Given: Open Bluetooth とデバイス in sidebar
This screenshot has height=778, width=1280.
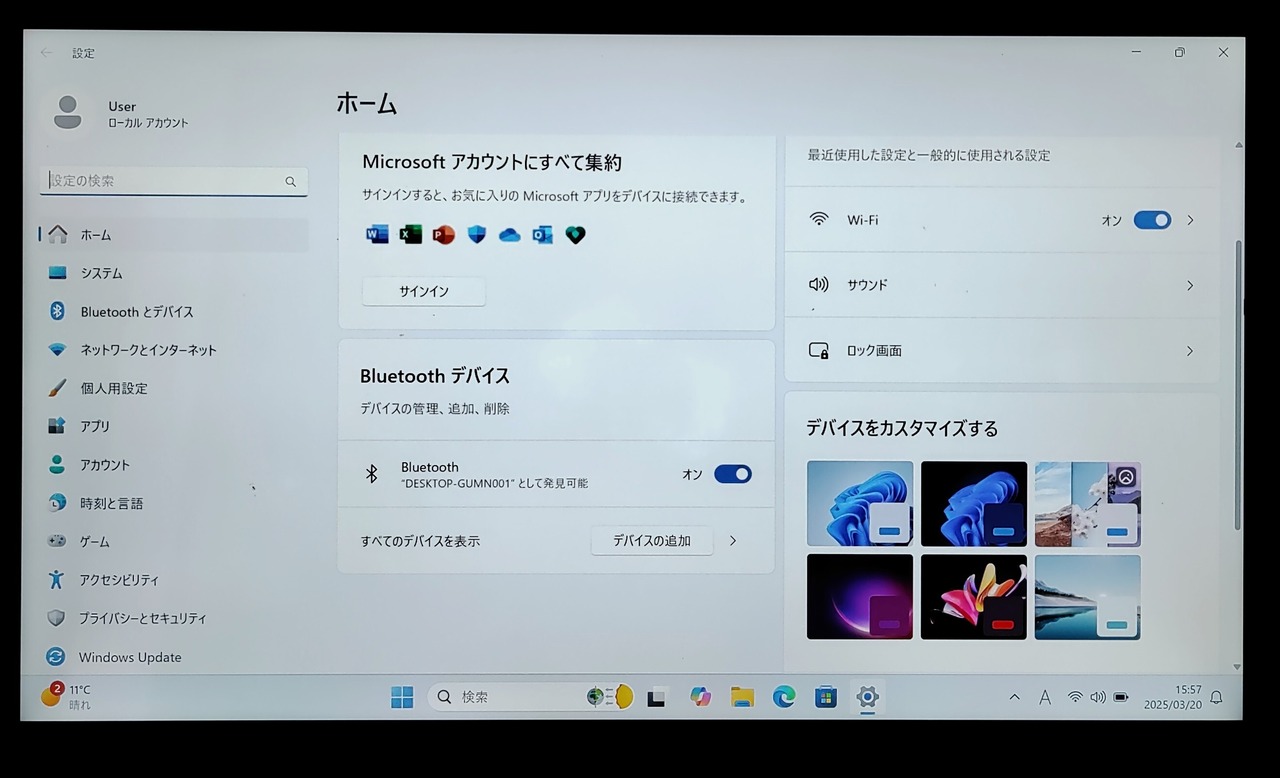Looking at the screenshot, I should (x=175, y=312).
